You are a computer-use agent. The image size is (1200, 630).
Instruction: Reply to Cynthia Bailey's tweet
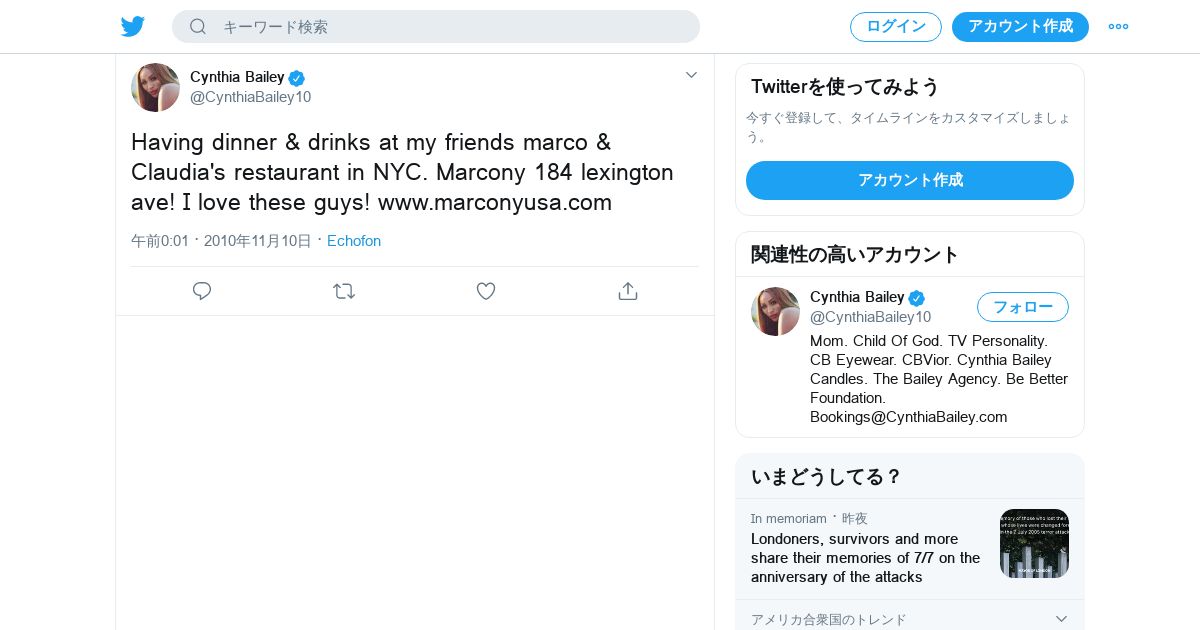point(202,291)
